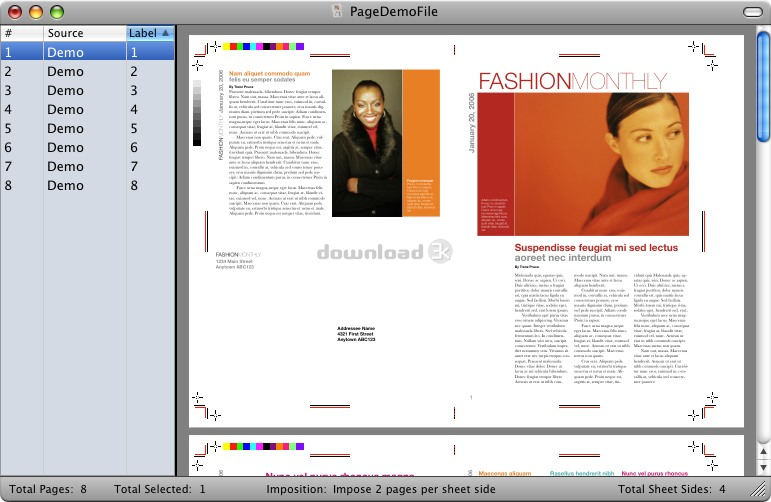Image resolution: width=771 pixels, height=502 pixels.
Task: Click the window resize grip corner
Action: coord(759,489)
